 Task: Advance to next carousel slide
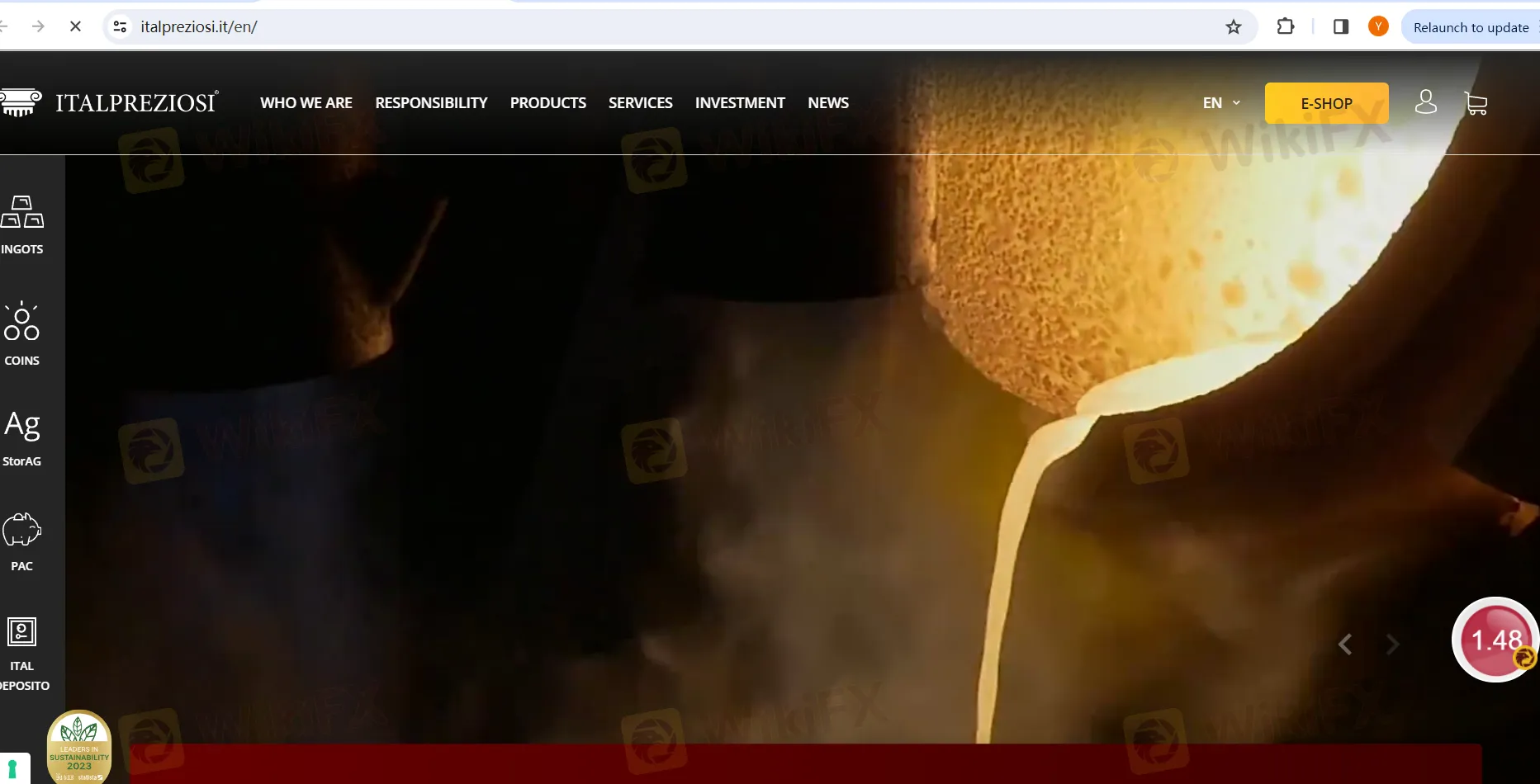(x=1393, y=645)
